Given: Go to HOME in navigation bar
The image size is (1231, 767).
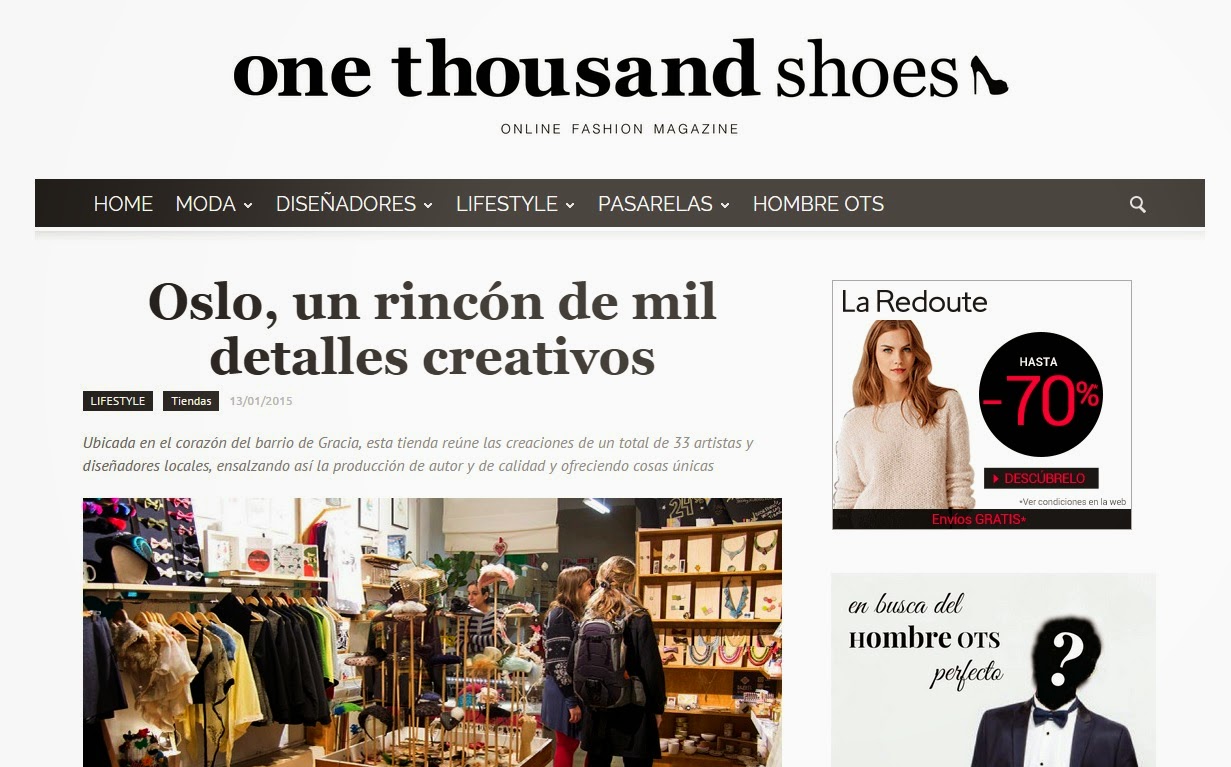Looking at the screenshot, I should pos(123,204).
